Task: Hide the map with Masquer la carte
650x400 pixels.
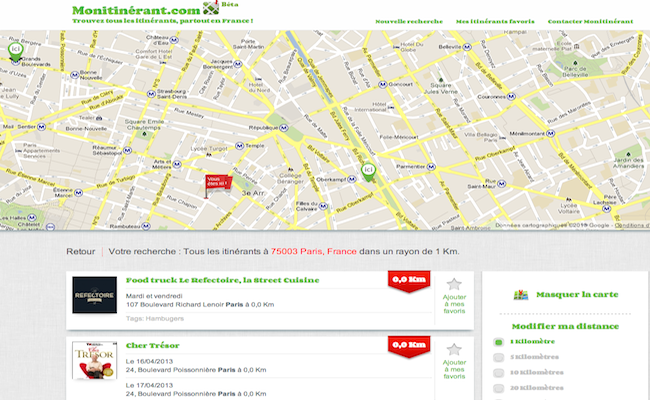Action: coord(577,295)
